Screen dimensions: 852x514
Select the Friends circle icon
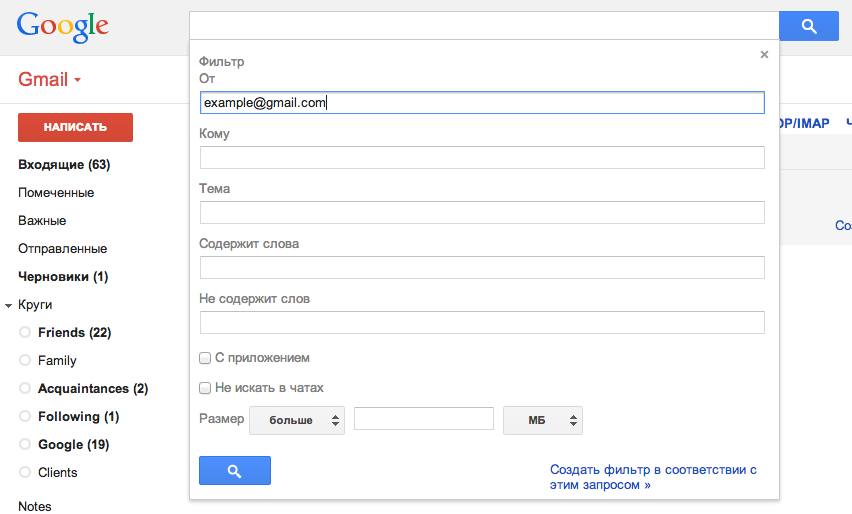pyautogui.click(x=25, y=333)
